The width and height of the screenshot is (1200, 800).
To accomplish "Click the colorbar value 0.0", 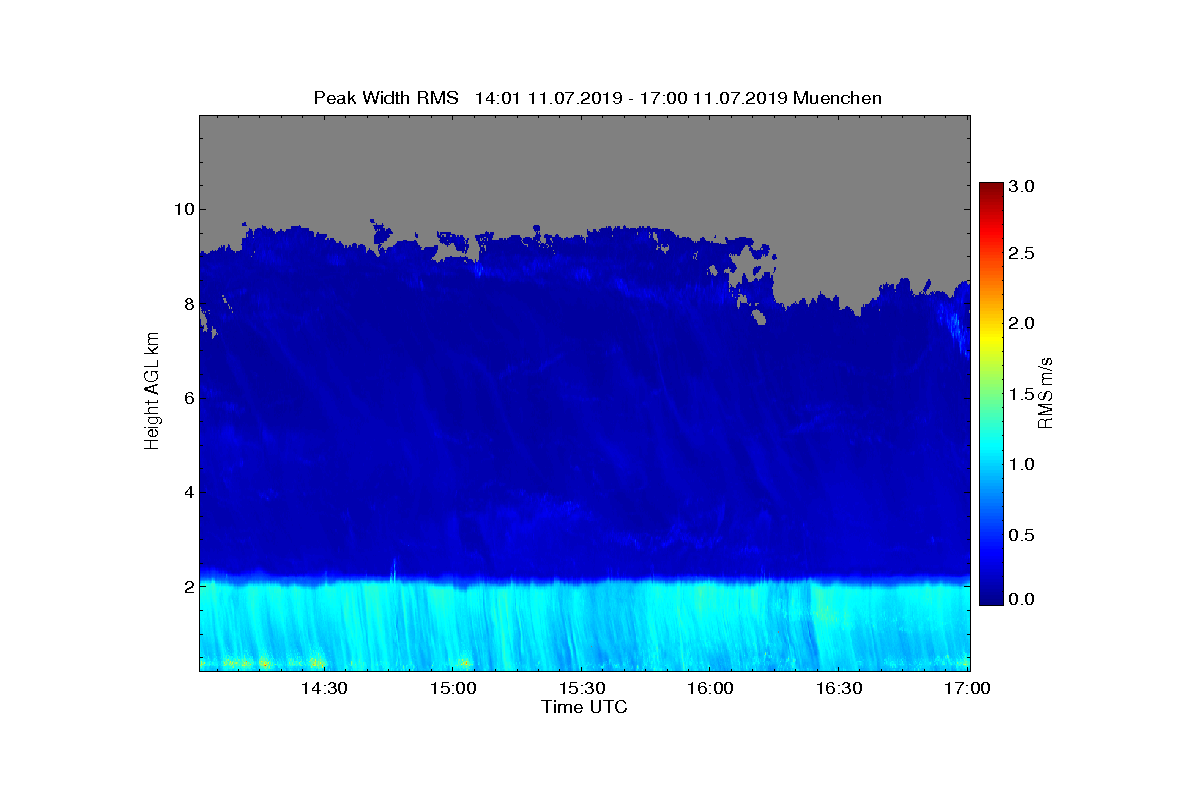I will [x=1021, y=599].
